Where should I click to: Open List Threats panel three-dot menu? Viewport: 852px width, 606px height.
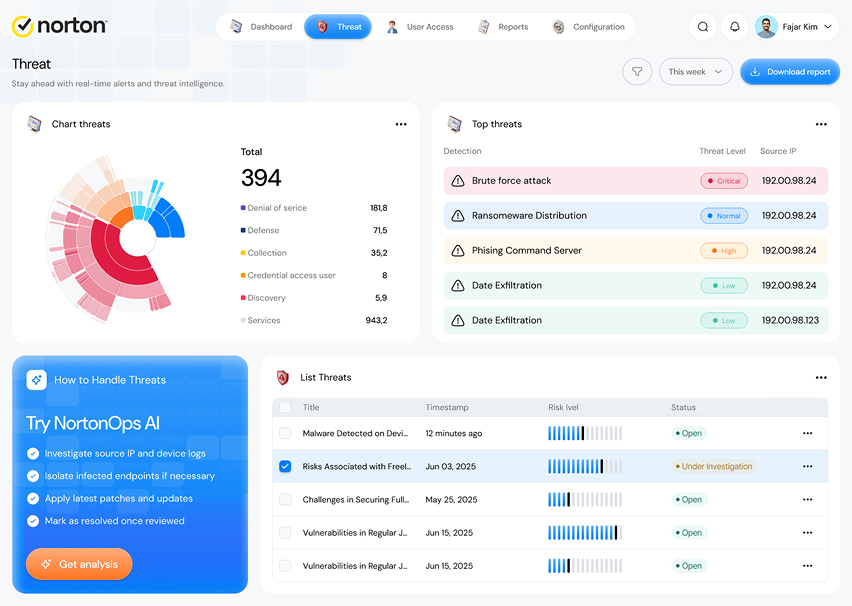[x=821, y=378]
